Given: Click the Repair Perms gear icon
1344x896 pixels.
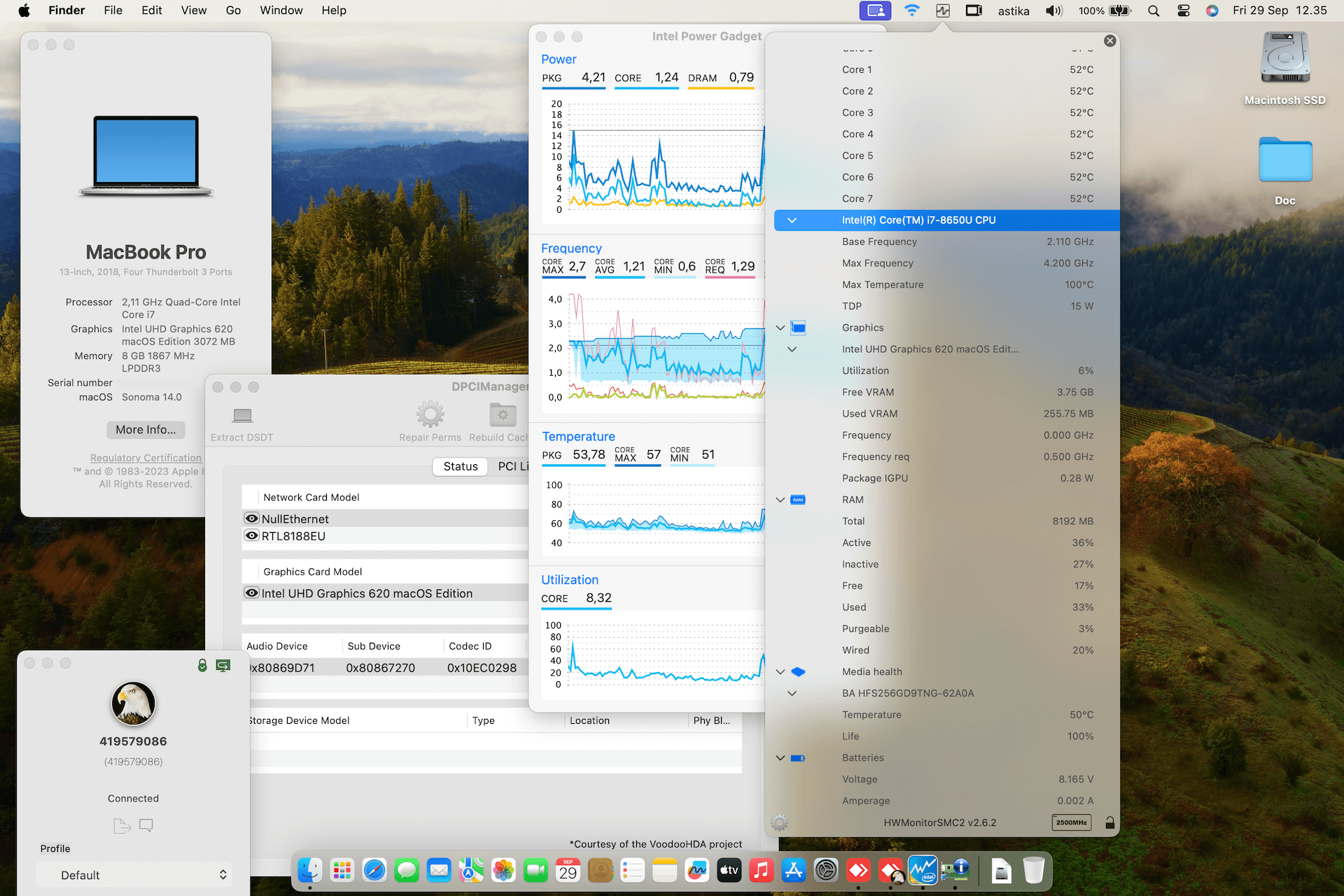Looking at the screenshot, I should pyautogui.click(x=430, y=414).
